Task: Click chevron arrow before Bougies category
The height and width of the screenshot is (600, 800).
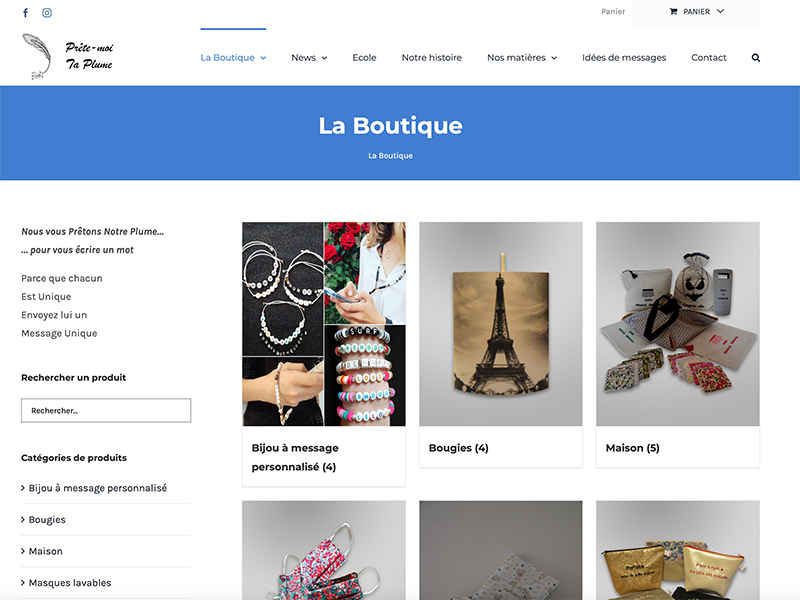Action: tap(23, 519)
